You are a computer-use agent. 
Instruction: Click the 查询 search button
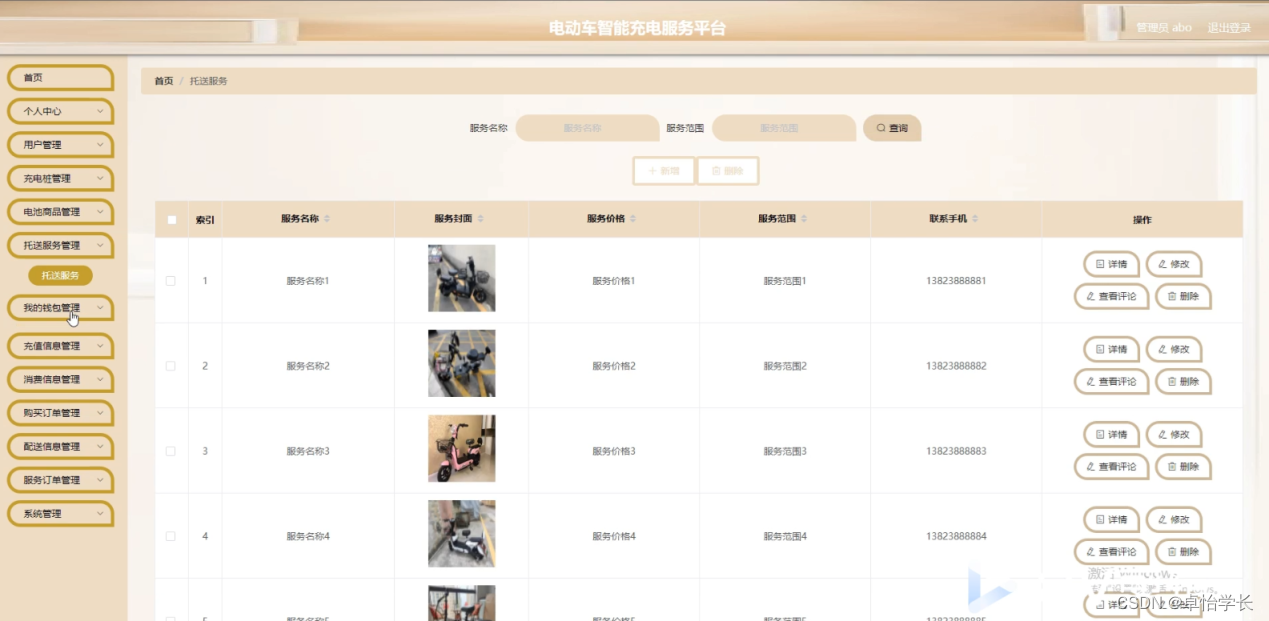coord(892,128)
